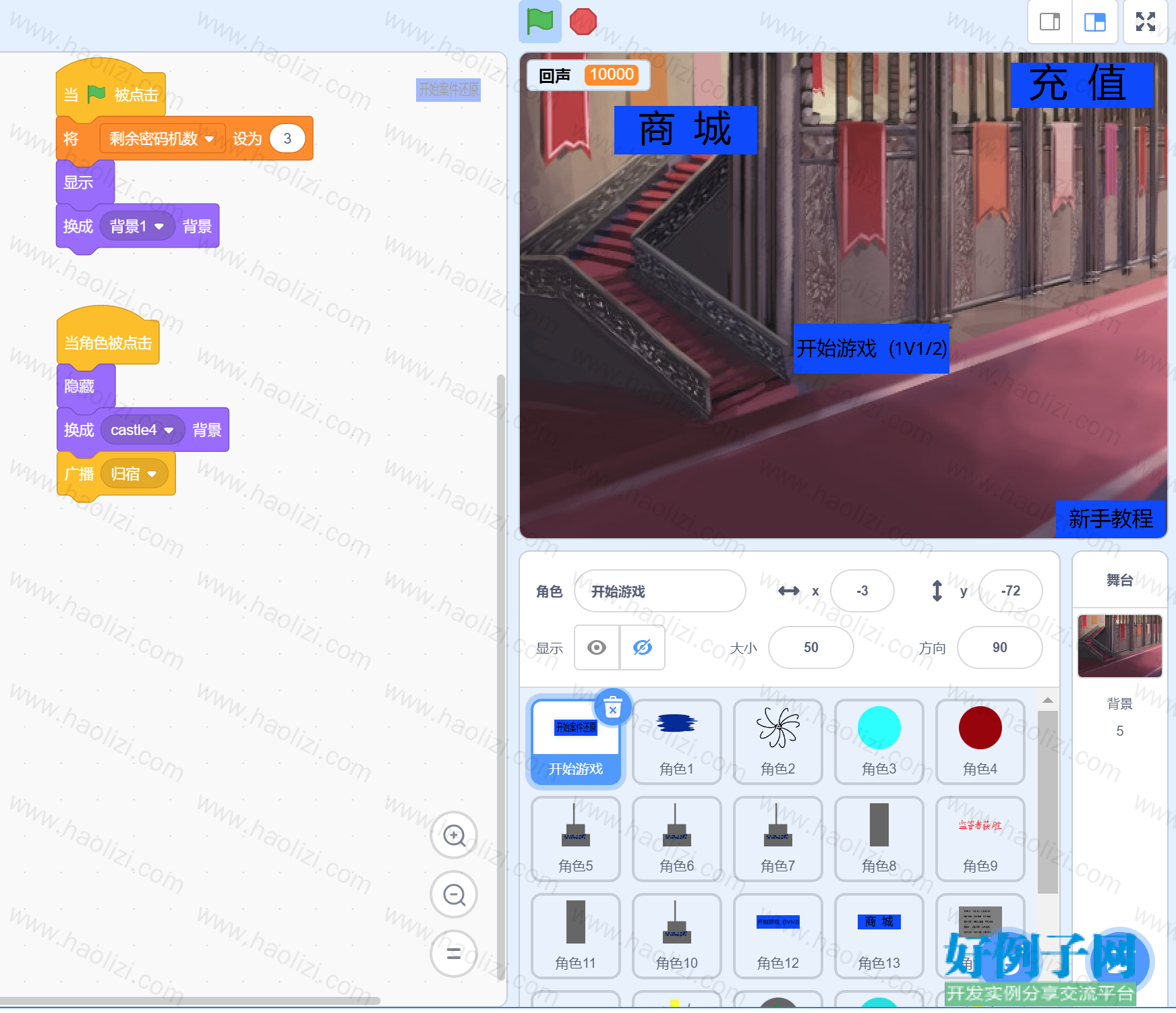Open the 剩余密码机数 variable dropdown
The width and height of the screenshot is (1176, 1013).
coord(163,139)
